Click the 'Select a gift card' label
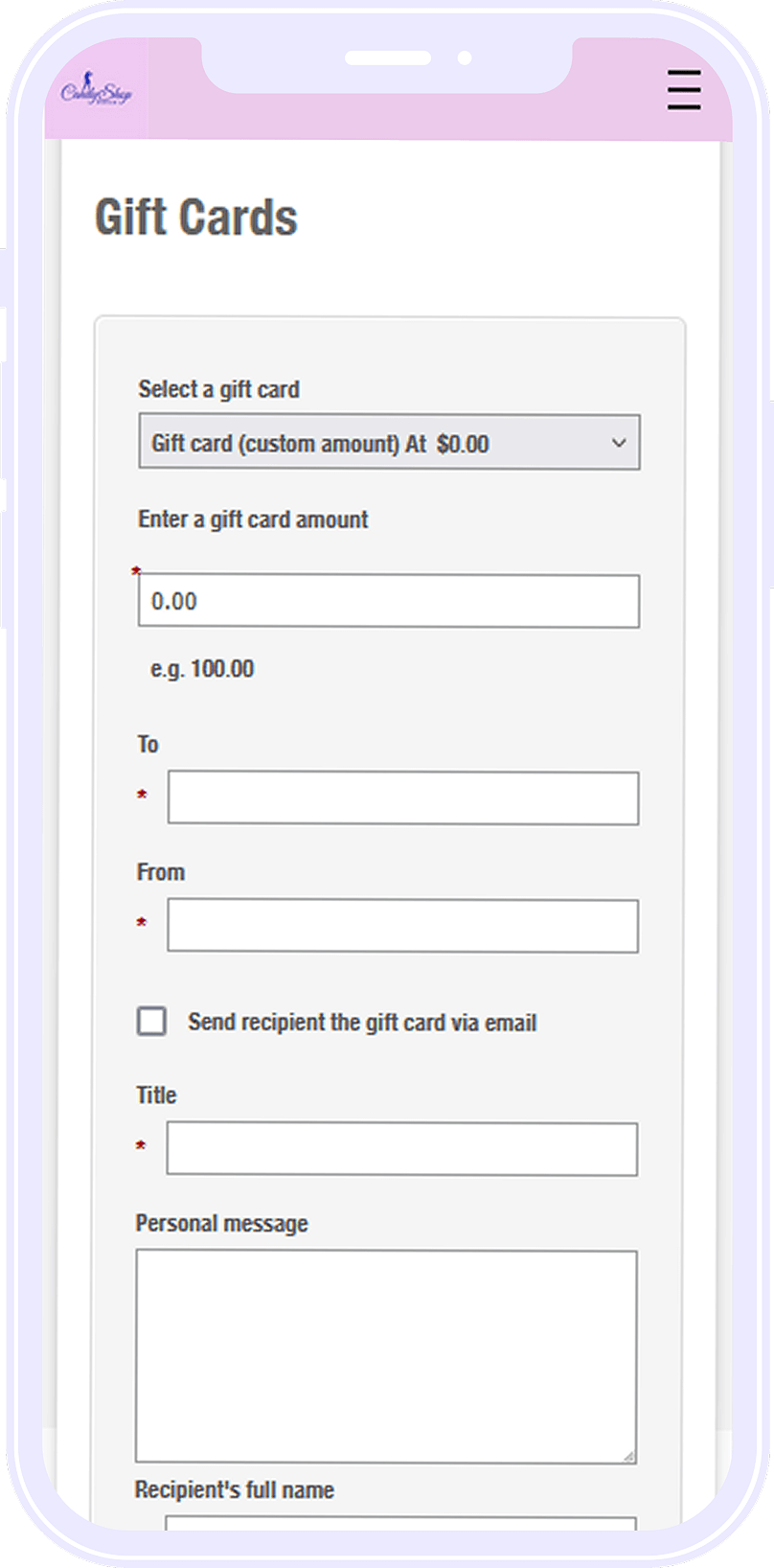Viewport: 774px width, 1568px height. (x=218, y=389)
